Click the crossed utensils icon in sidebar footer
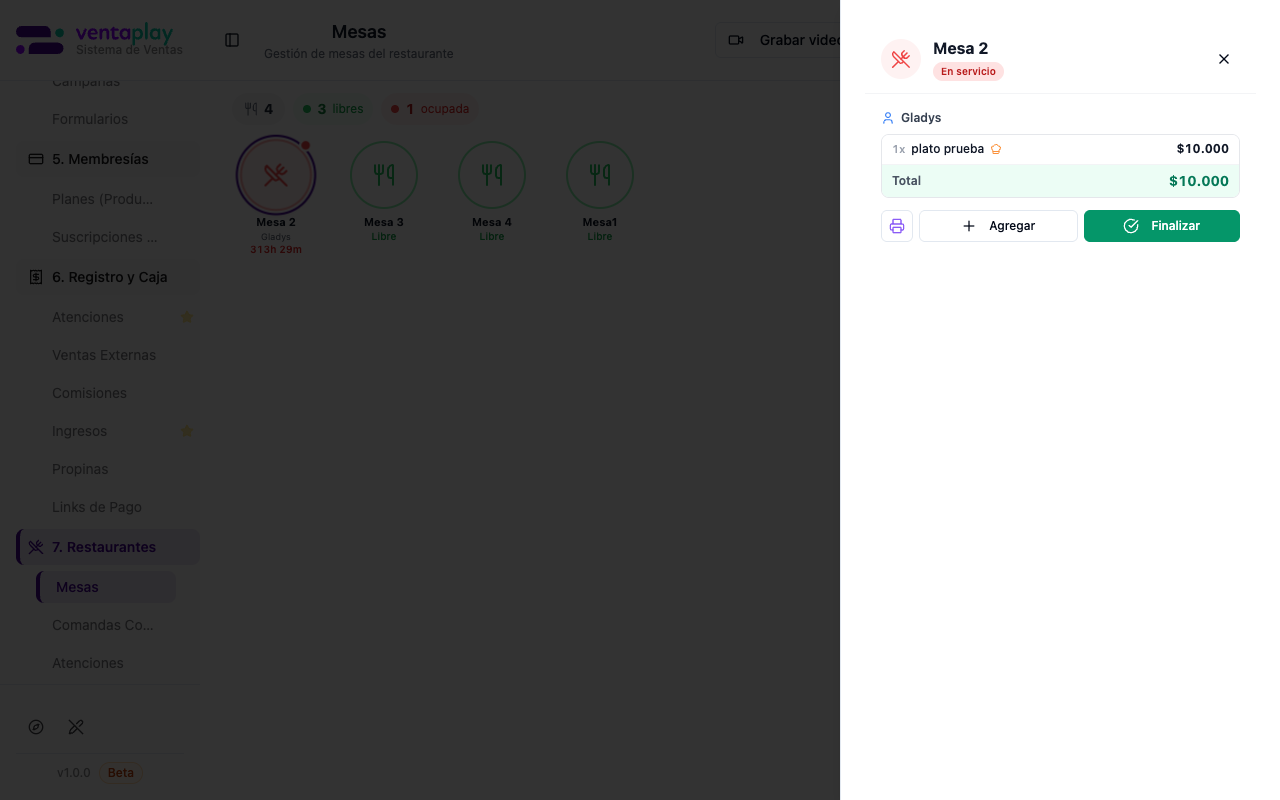Screen dimensions: 1280x800 (76, 727)
